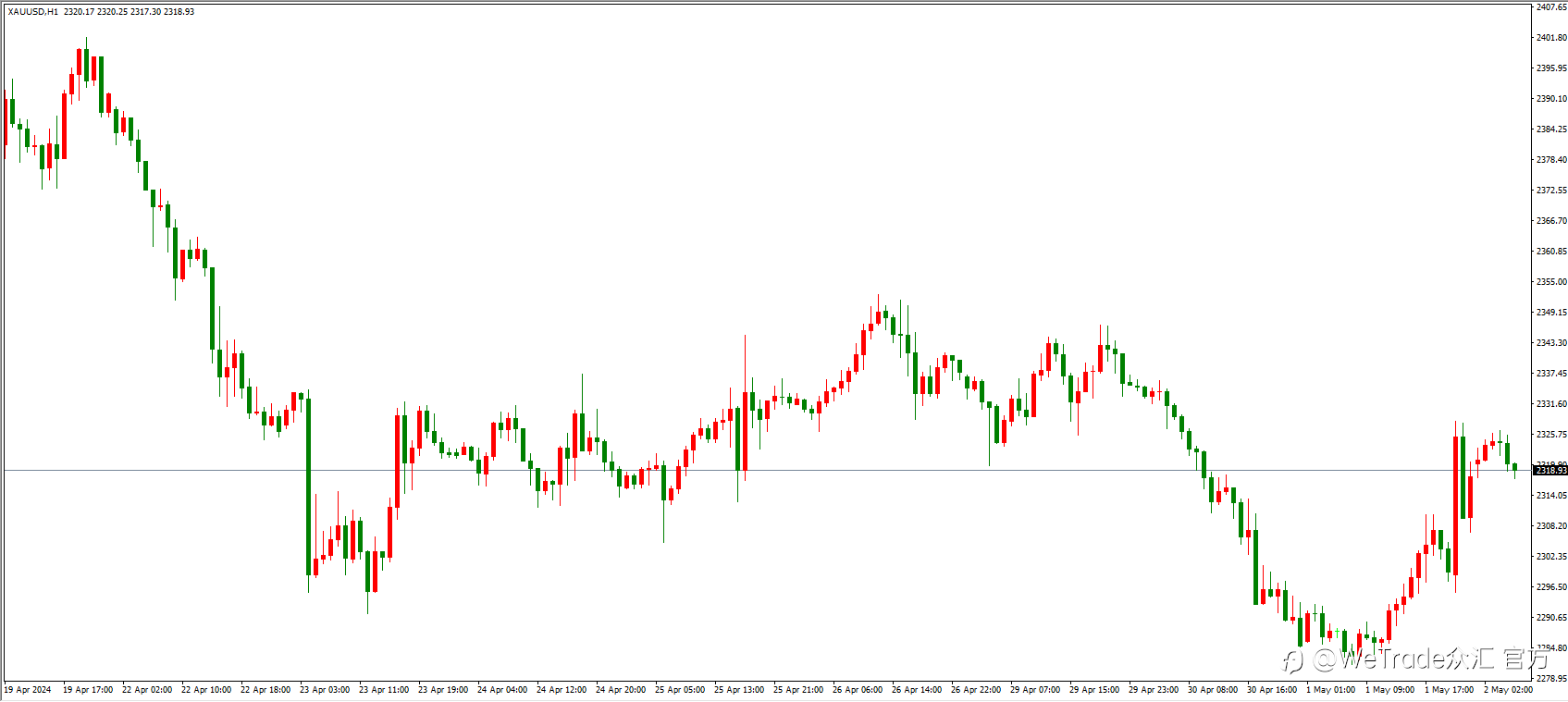This screenshot has height=702, width=1568.
Task: Click the 2 May 02:00 time label
Action: coord(1509,690)
